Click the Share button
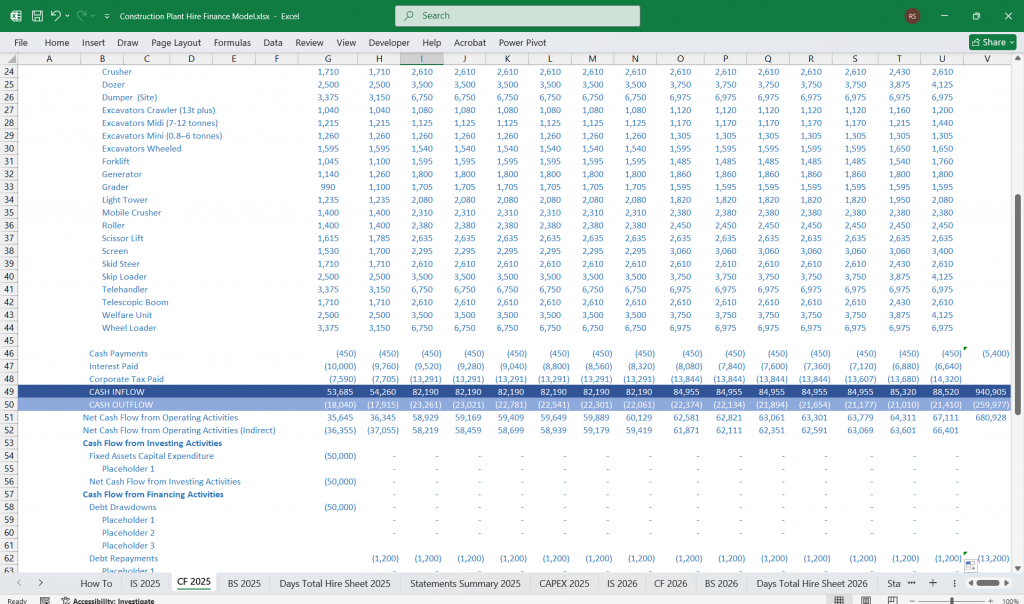The image size is (1024, 604). click(x=986, y=41)
